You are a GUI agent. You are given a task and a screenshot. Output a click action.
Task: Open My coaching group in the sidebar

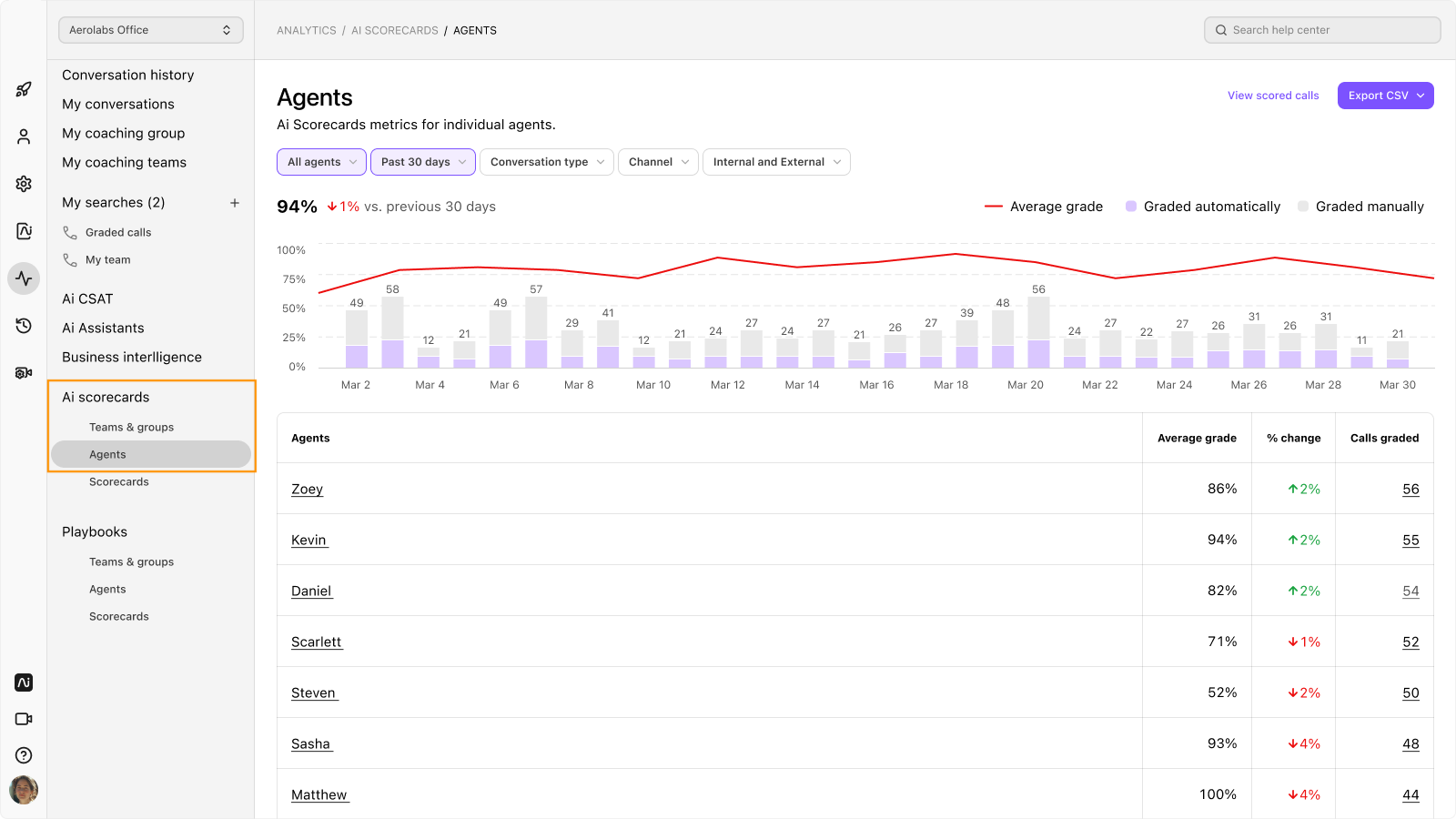(124, 134)
